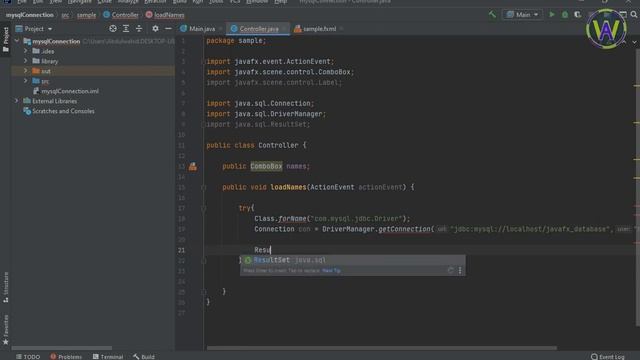The image size is (640, 360).
Task: Fold the imports at line 3
Action: pyautogui.click(x=204, y=62)
